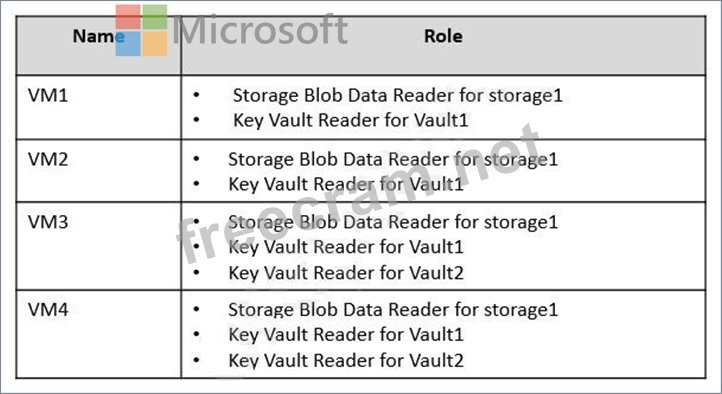Select VM3's Storage Blob Data Reader entry
722x394 pixels.
click(393, 222)
